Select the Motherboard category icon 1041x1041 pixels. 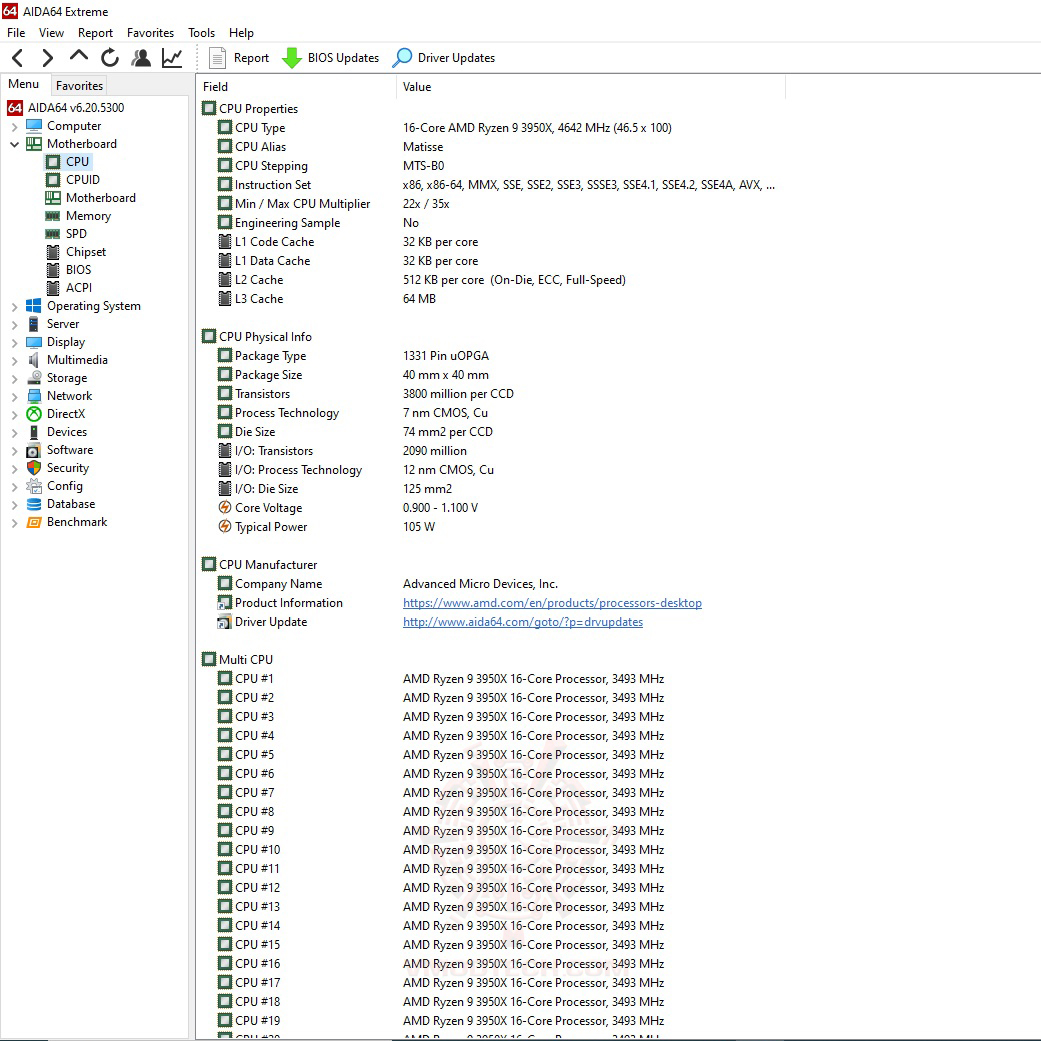(34, 143)
